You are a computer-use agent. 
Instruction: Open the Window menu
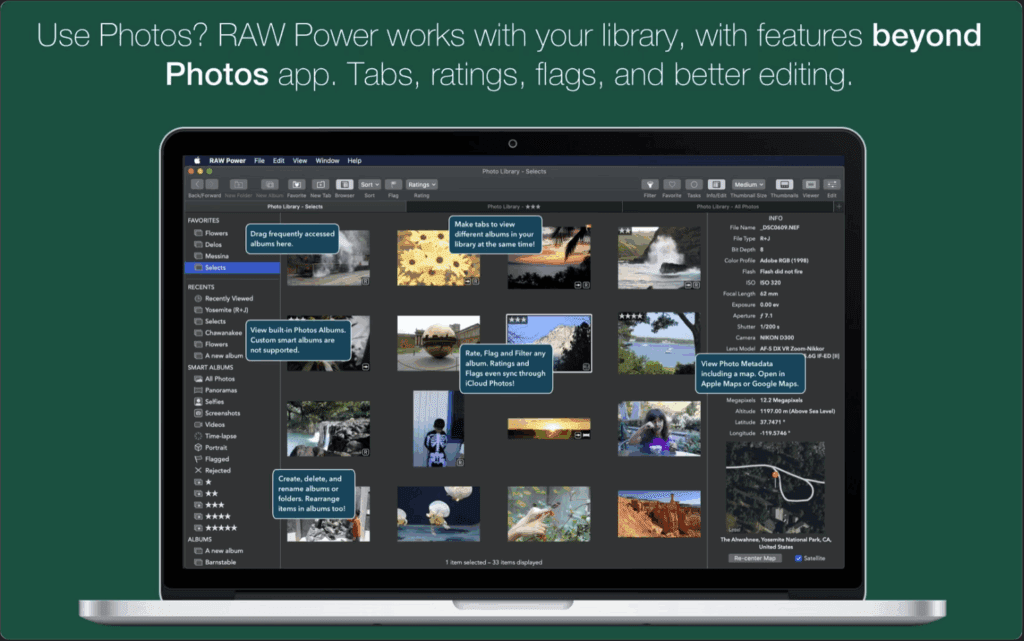327,161
